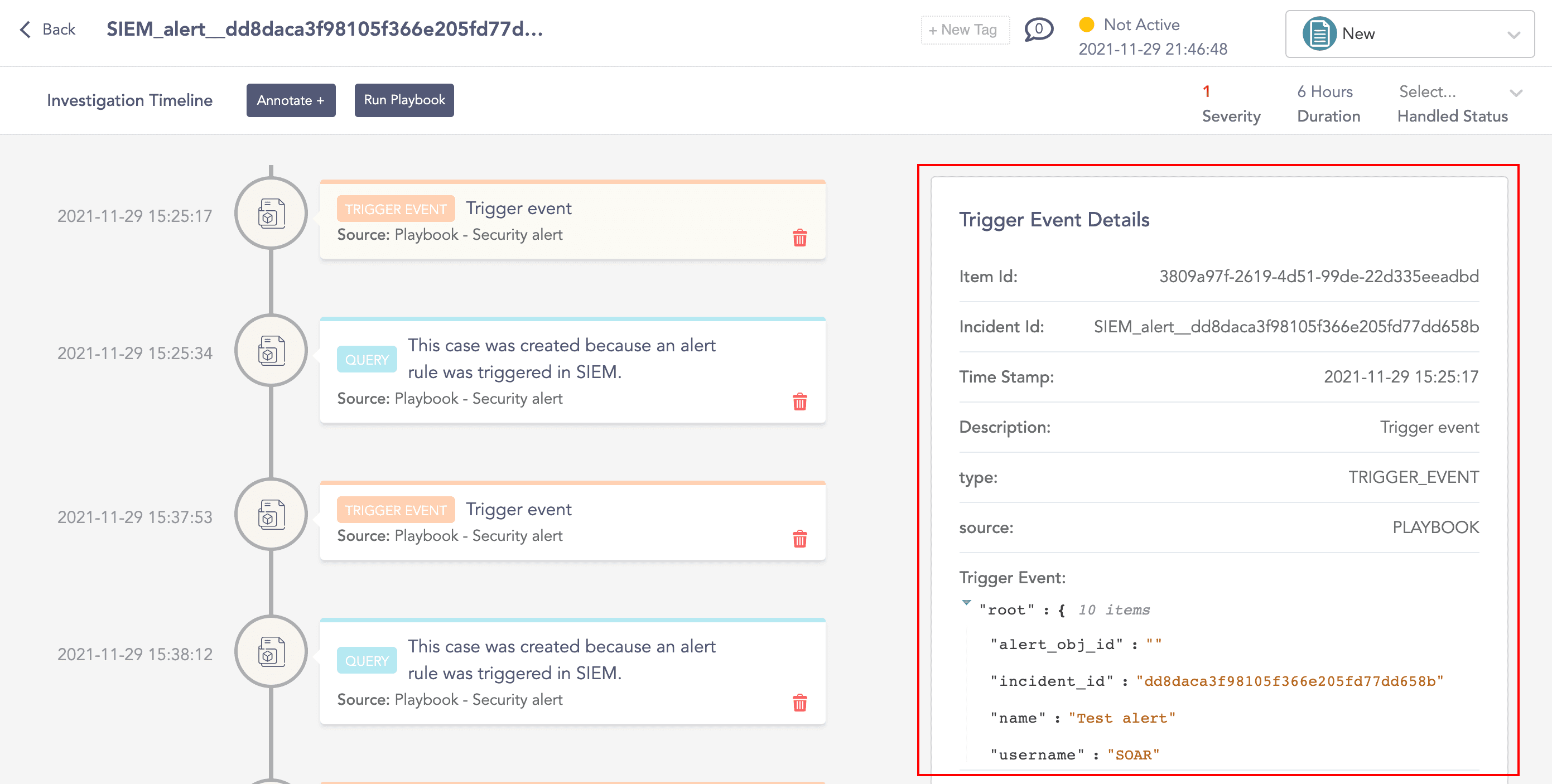
Task: Click the back arrow chevron icon
Action: 25,30
